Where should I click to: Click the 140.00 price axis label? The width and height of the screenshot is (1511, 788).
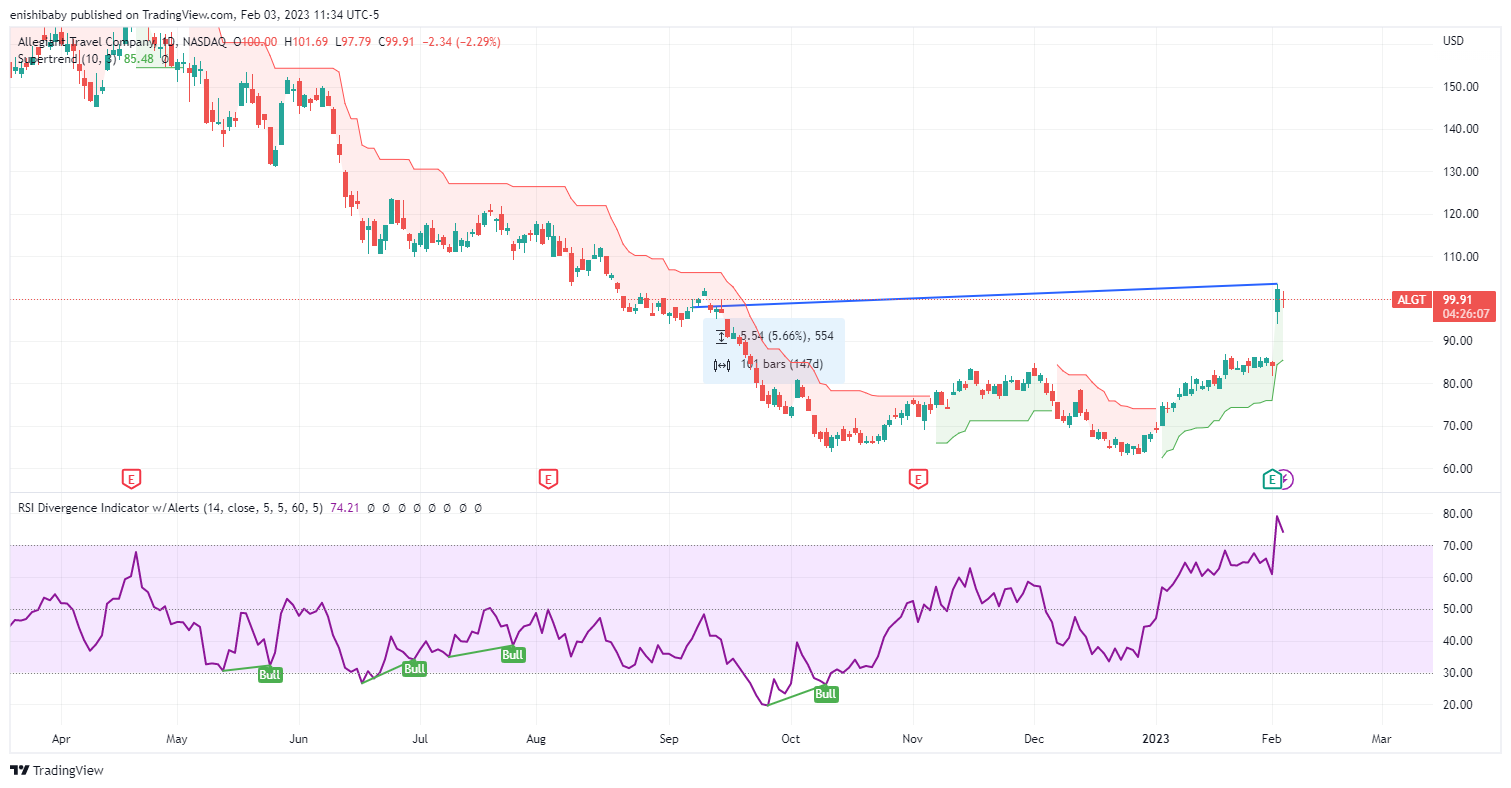click(x=1459, y=129)
